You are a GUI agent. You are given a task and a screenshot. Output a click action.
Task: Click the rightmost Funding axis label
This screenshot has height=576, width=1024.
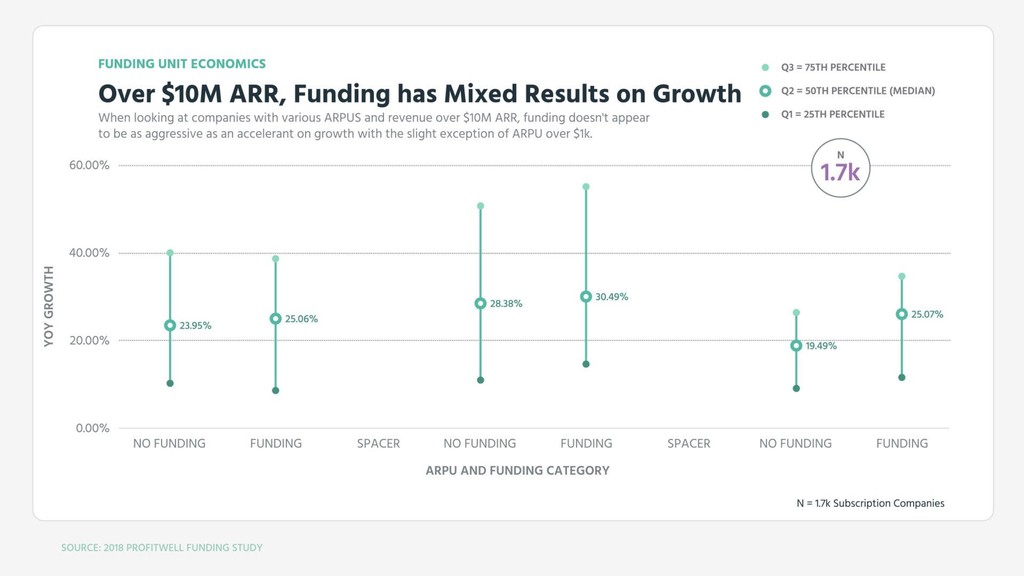(902, 443)
